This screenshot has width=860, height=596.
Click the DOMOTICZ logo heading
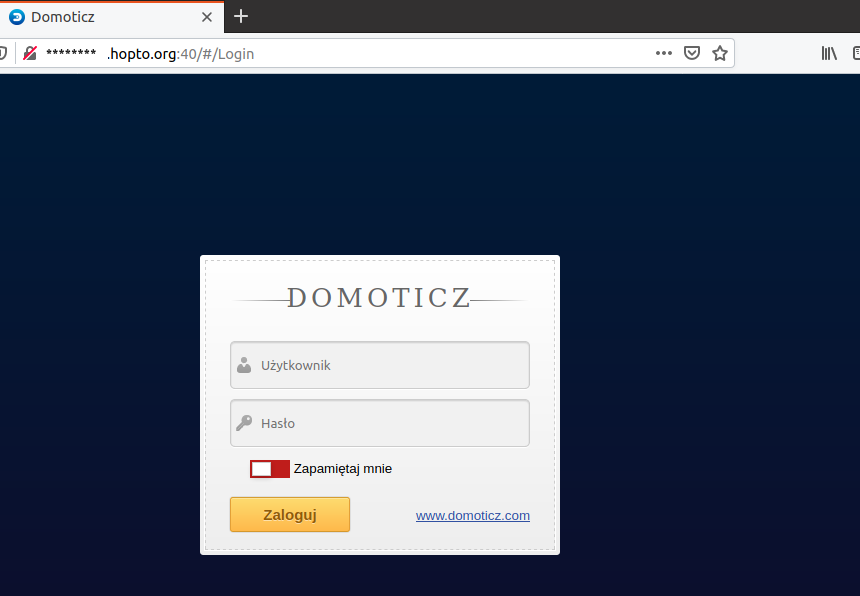coord(379,298)
